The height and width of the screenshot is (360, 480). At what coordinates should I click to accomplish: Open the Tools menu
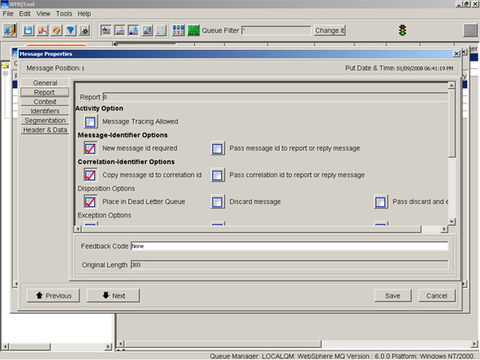64,14
